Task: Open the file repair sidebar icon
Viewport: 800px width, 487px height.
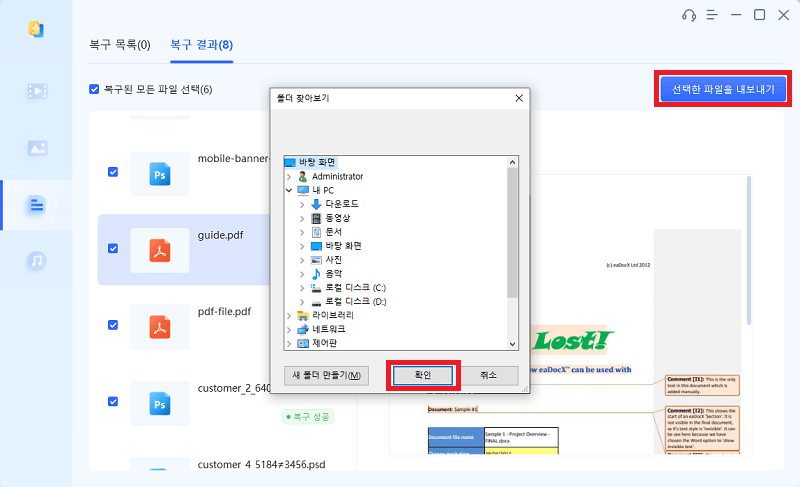Action: click(37, 205)
